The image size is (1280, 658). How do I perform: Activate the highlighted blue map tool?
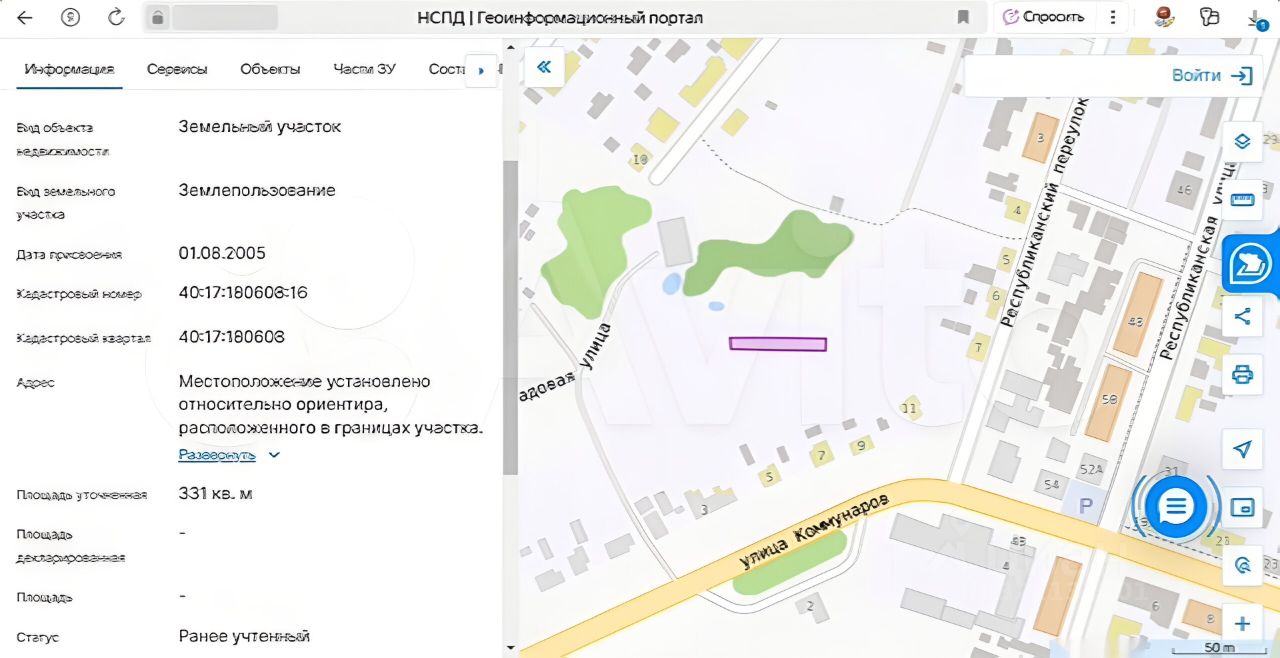pos(1250,263)
